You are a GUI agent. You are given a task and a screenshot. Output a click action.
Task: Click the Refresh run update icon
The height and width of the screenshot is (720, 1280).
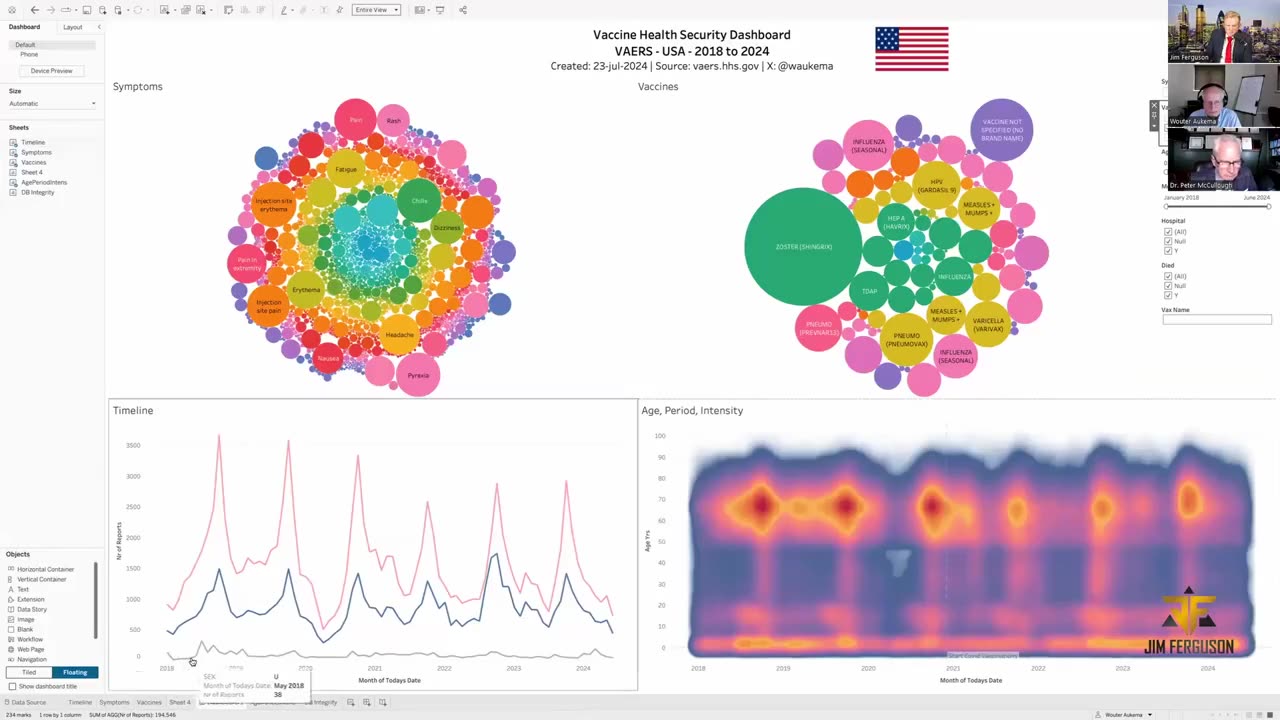point(137,10)
